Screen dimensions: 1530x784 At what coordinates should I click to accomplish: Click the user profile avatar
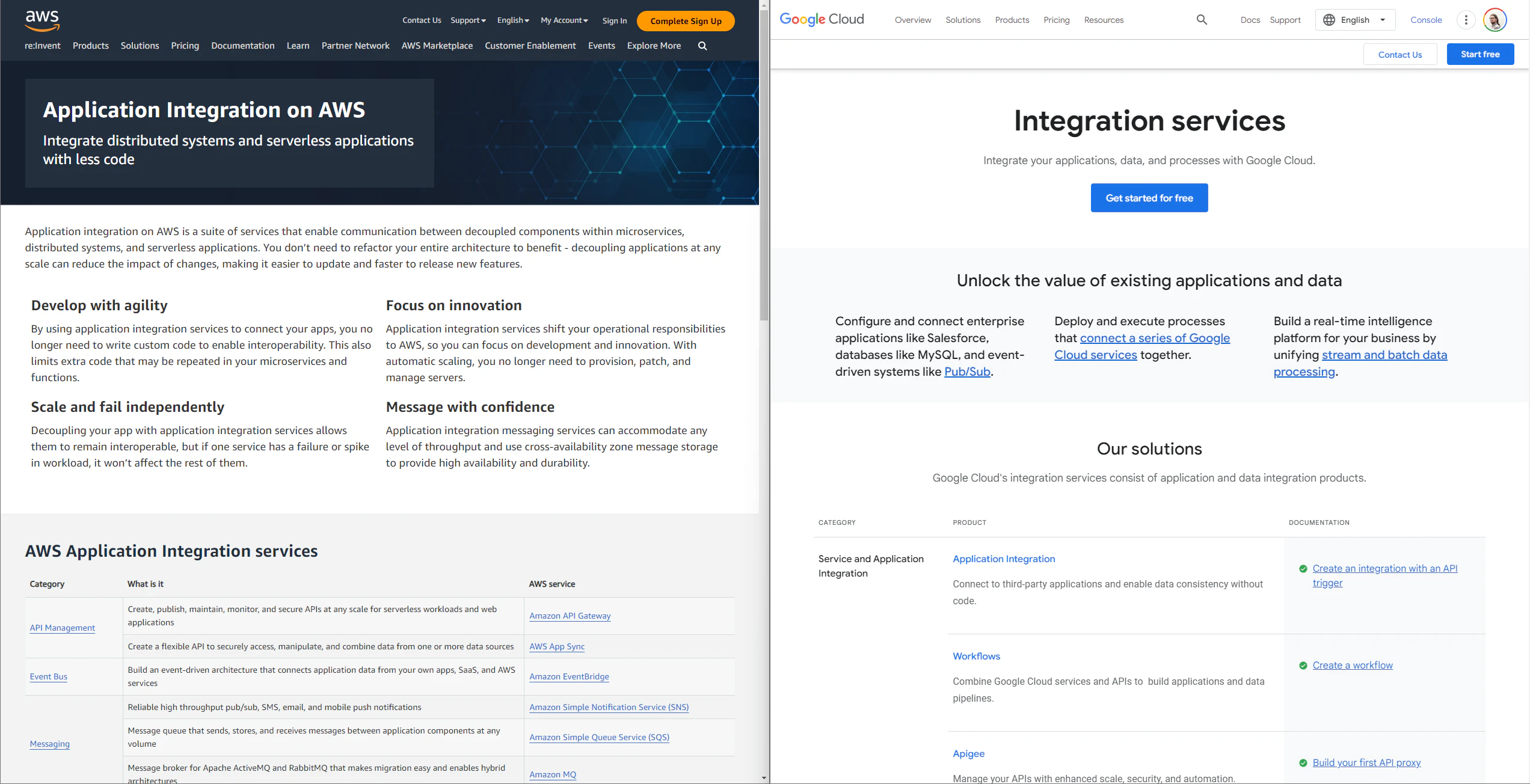[x=1496, y=19]
